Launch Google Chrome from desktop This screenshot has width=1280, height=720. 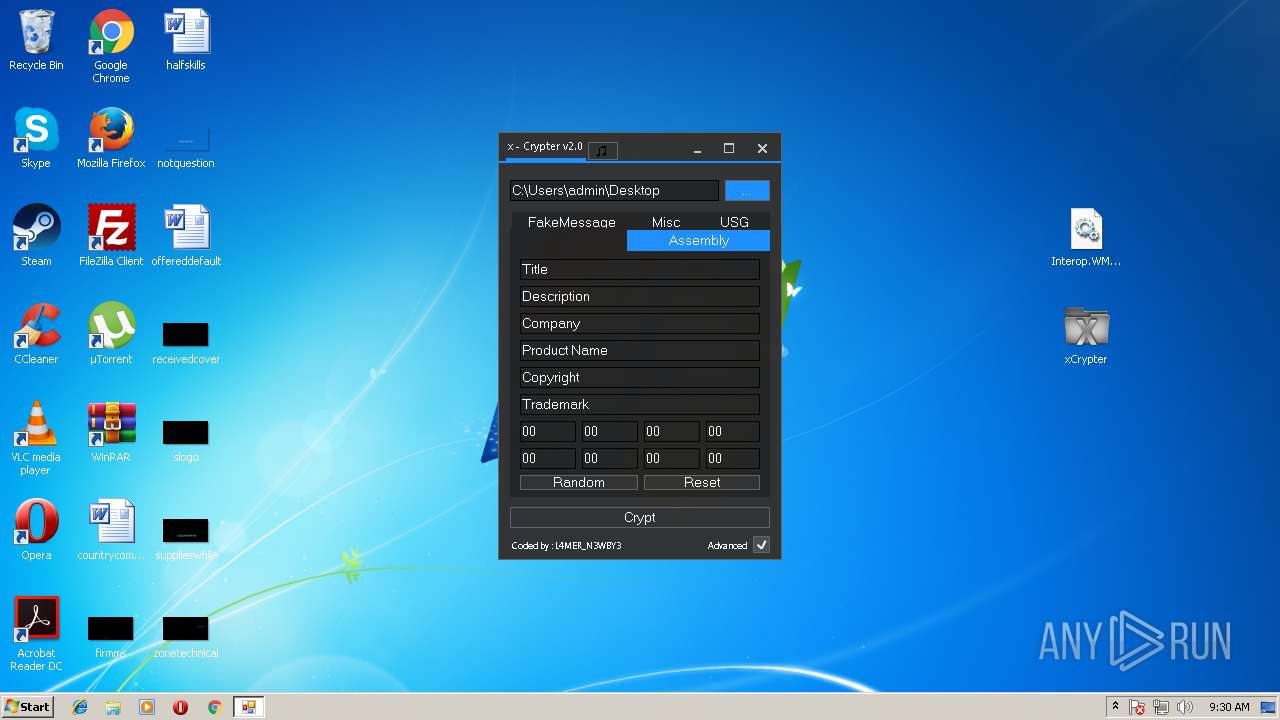[x=111, y=47]
